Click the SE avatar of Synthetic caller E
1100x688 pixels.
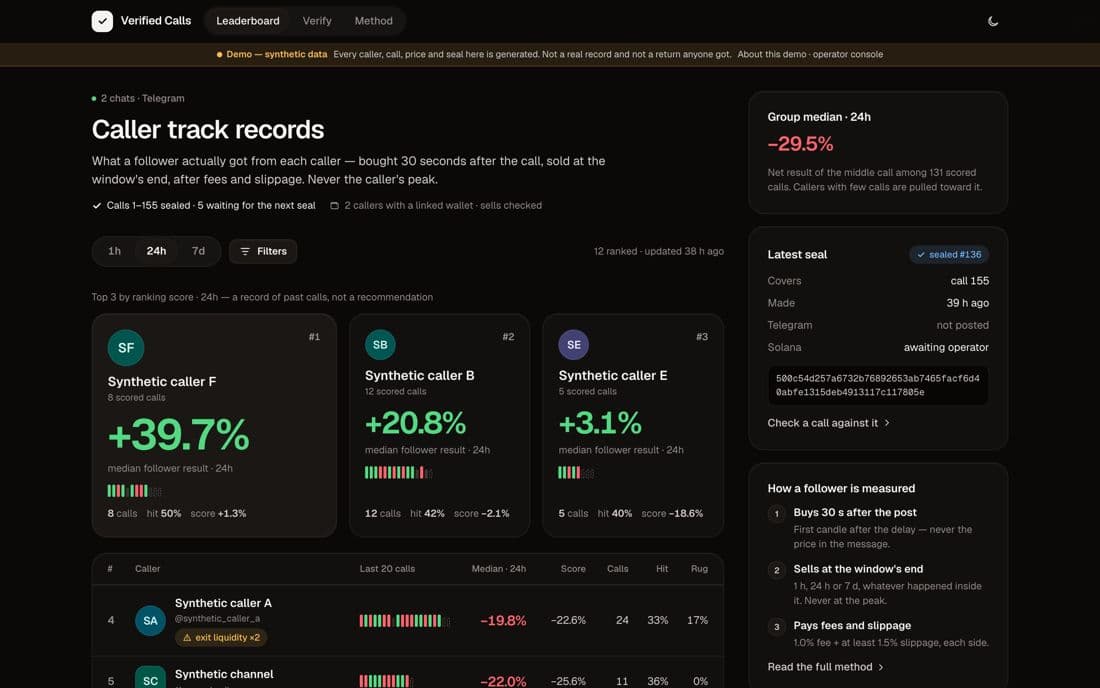(x=574, y=344)
